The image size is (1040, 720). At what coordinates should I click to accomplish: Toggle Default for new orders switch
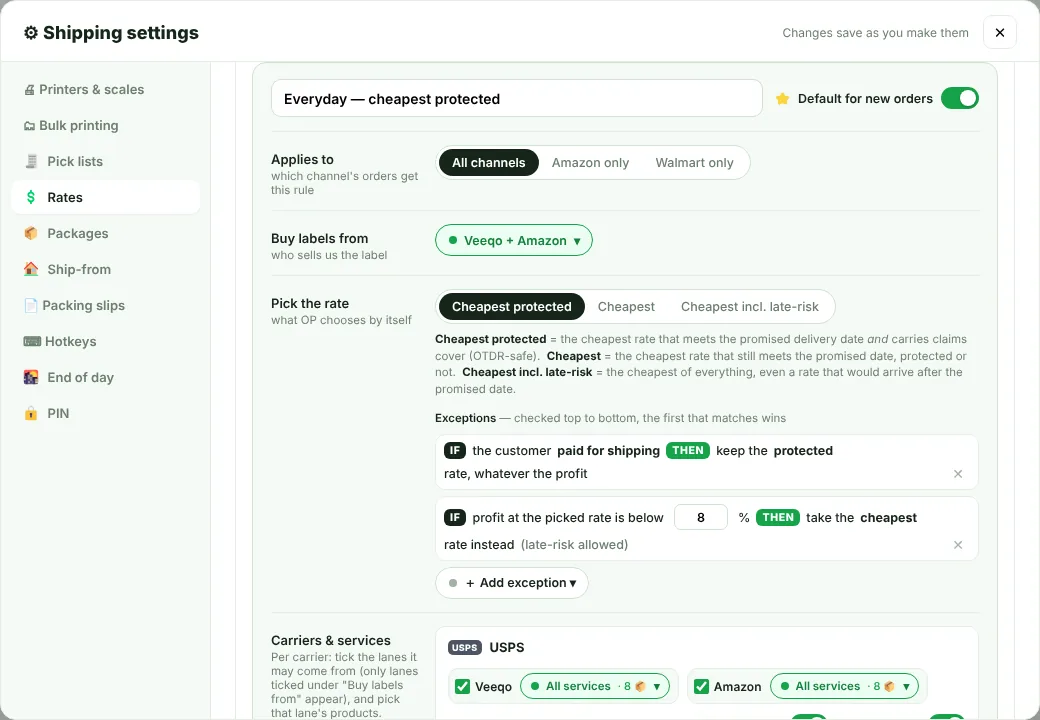click(x=960, y=98)
